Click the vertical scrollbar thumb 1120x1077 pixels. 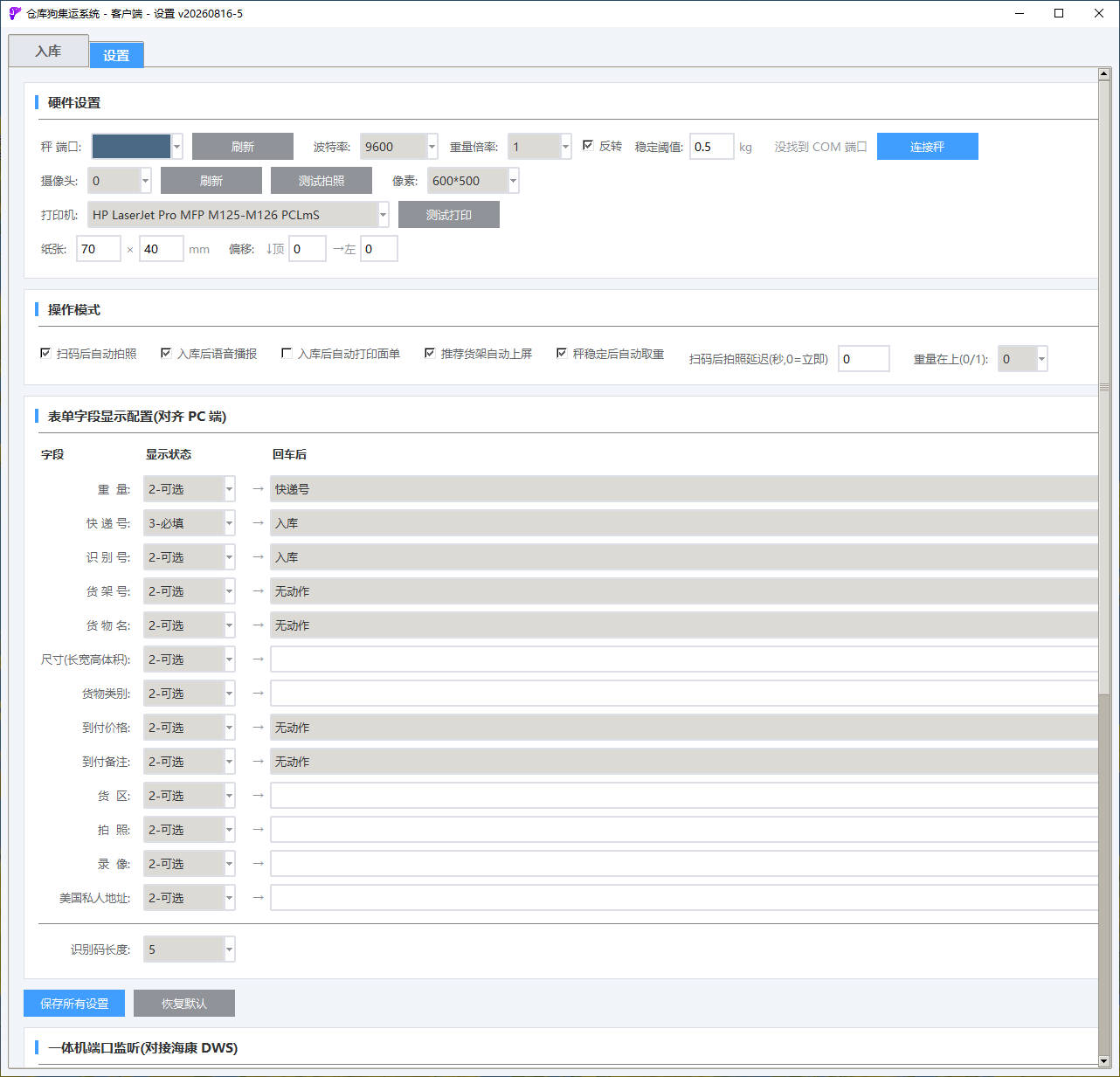coord(1104,389)
